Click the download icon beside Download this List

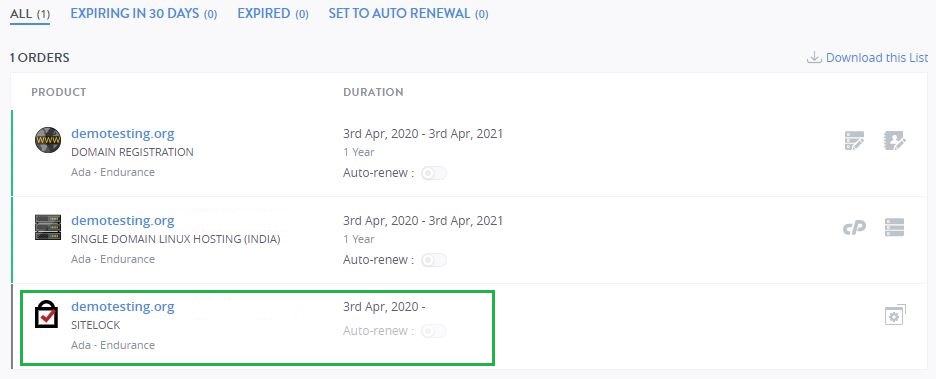coord(814,57)
